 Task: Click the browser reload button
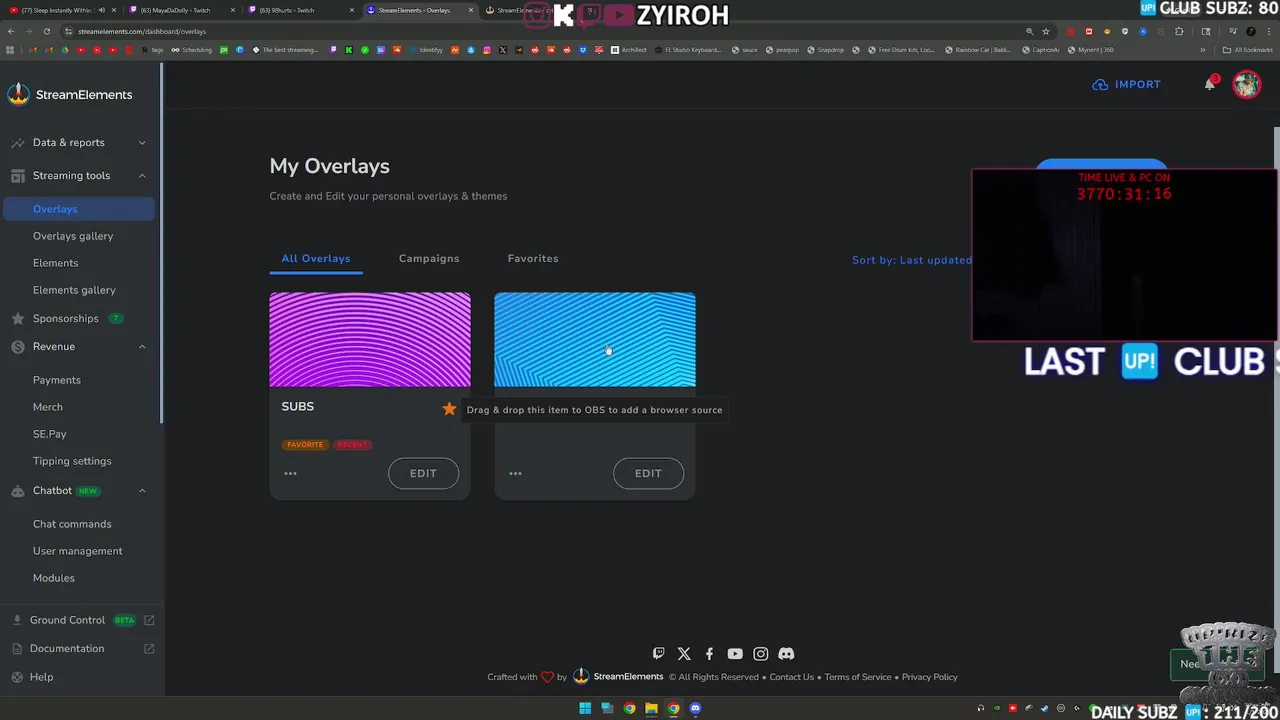(46, 31)
